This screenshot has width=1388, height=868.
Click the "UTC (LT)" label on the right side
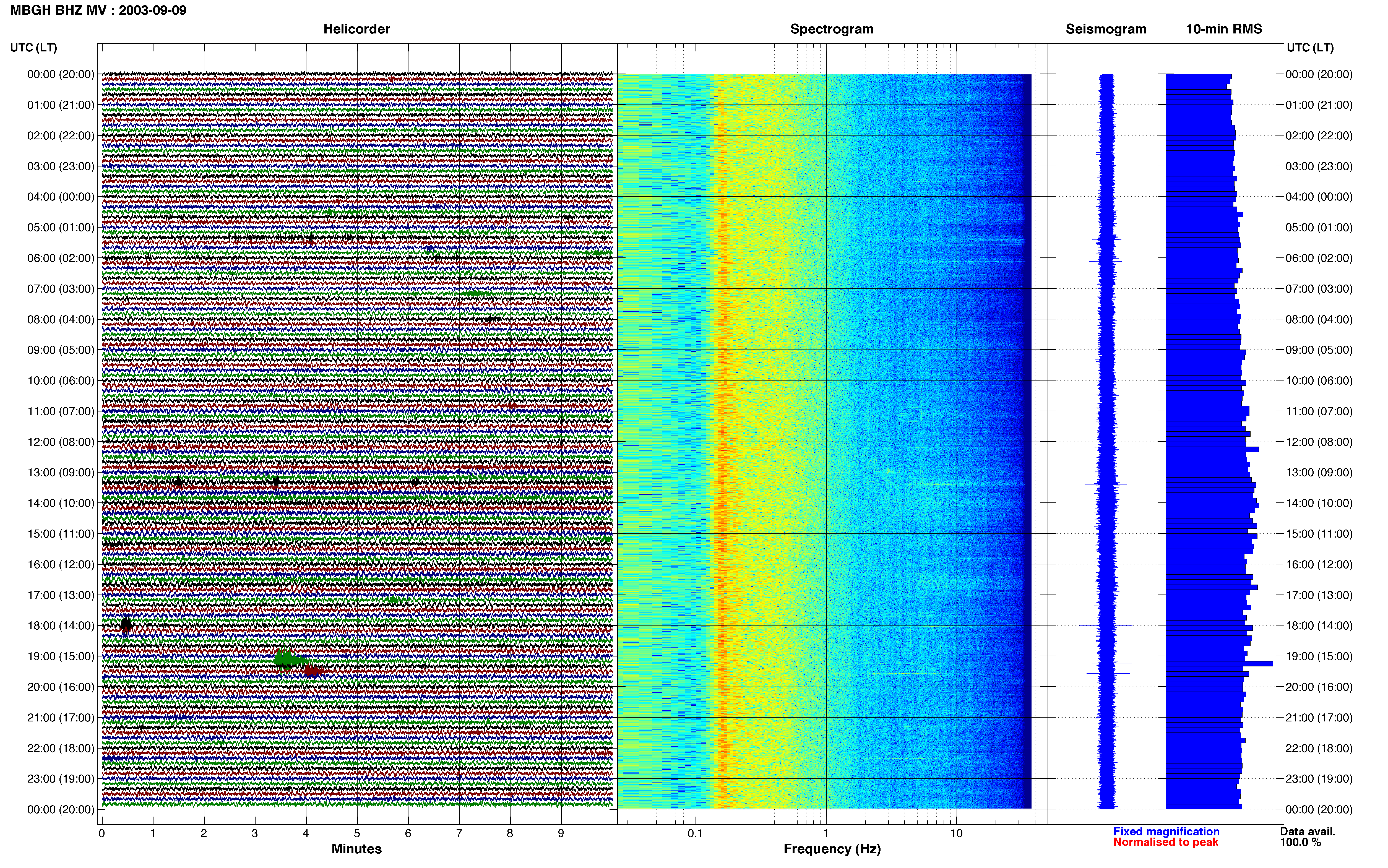click(1310, 48)
